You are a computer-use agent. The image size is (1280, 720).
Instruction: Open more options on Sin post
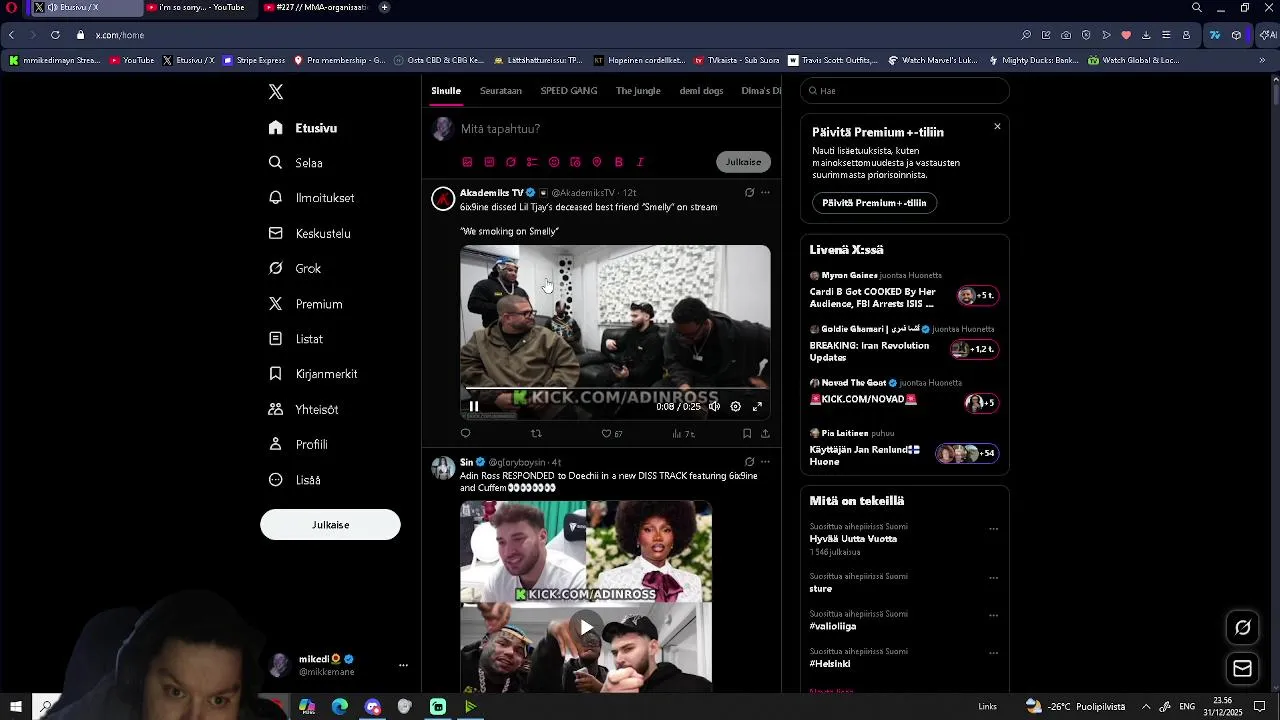tap(765, 462)
